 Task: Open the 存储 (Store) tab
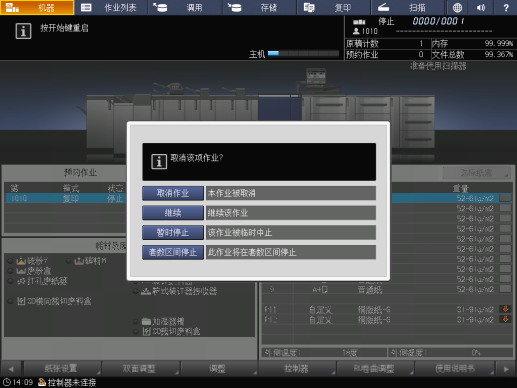click(x=259, y=7)
